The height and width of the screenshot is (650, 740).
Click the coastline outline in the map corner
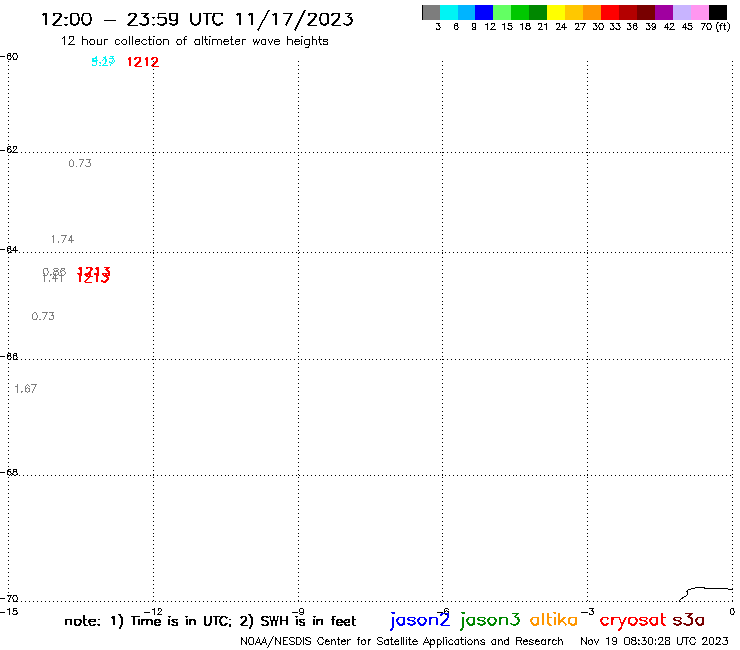click(706, 594)
